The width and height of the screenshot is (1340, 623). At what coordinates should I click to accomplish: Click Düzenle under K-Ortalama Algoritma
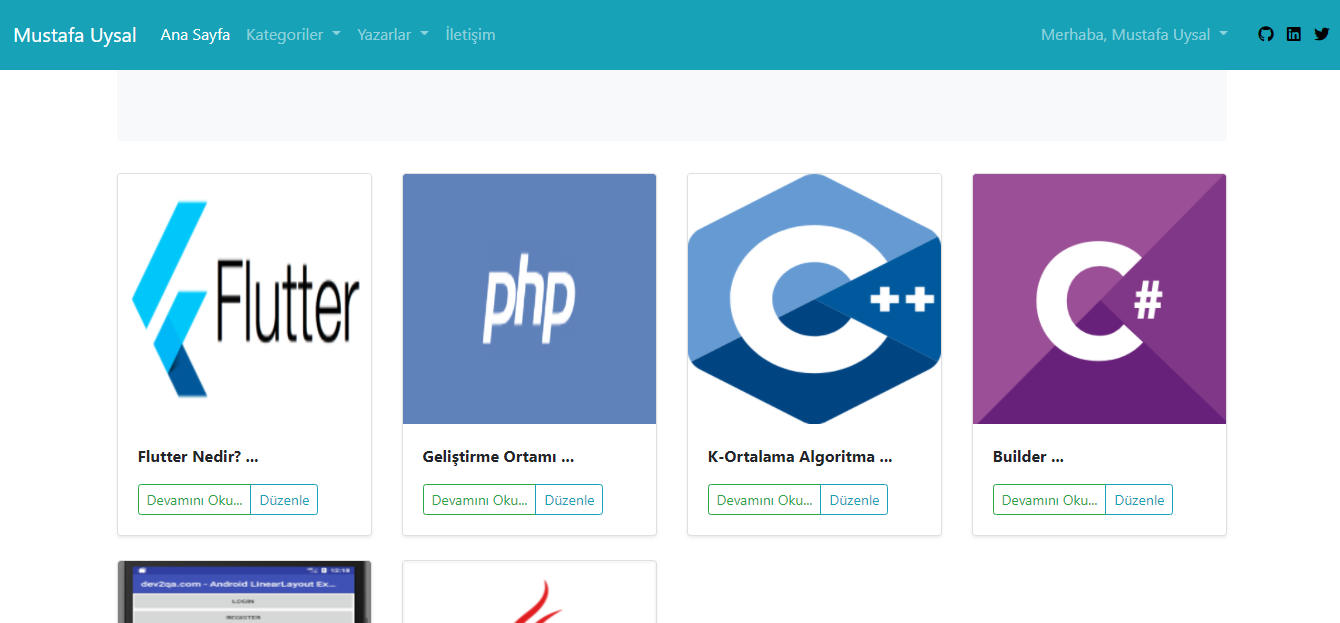pos(854,500)
